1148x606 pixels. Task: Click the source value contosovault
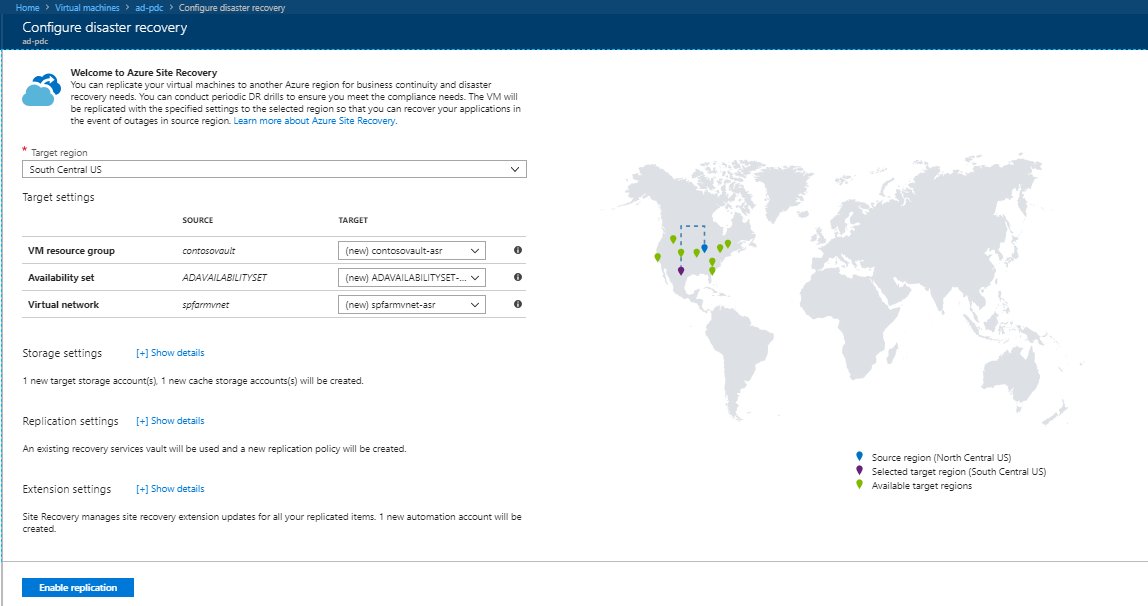209,250
